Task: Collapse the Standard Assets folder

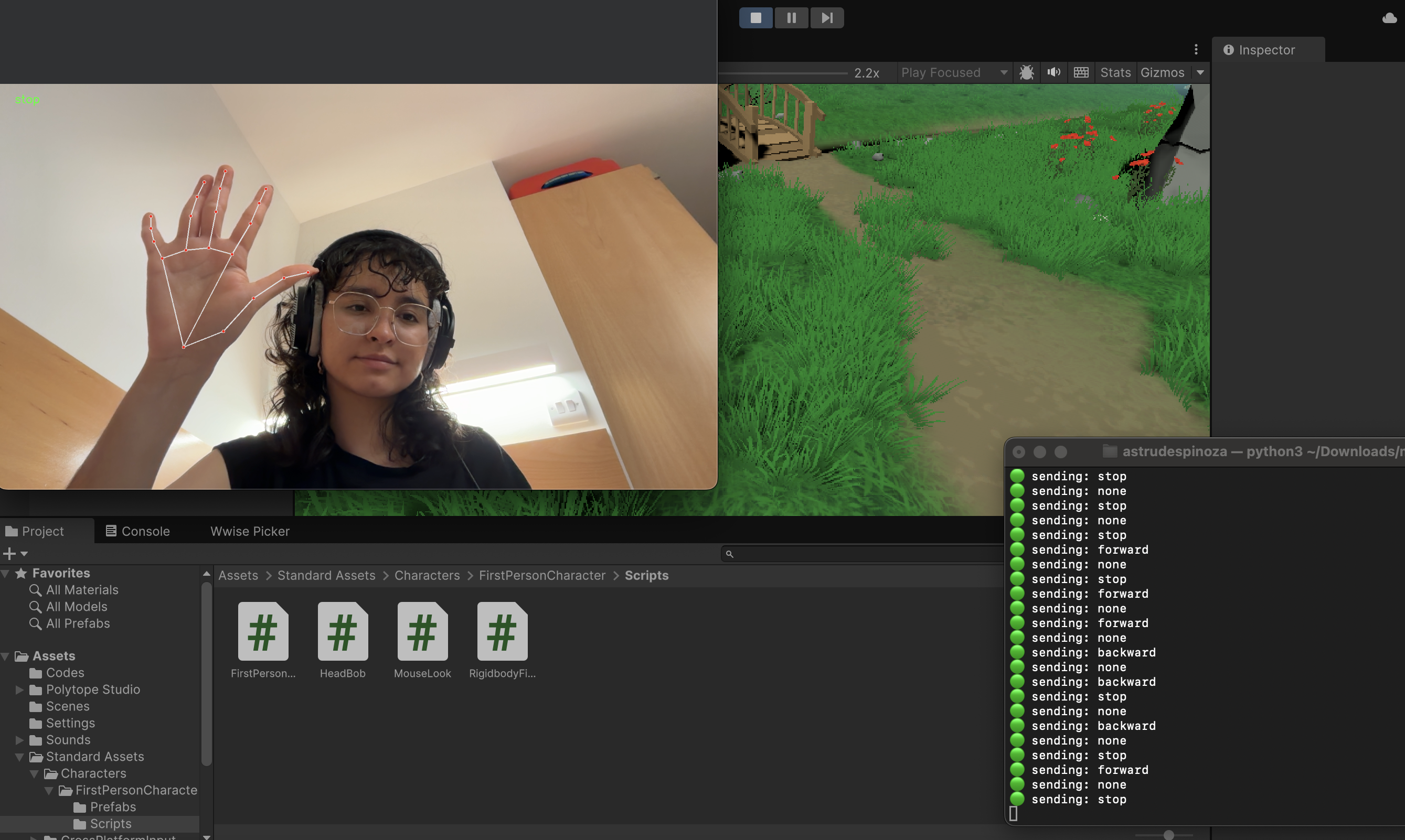Action: [20, 757]
